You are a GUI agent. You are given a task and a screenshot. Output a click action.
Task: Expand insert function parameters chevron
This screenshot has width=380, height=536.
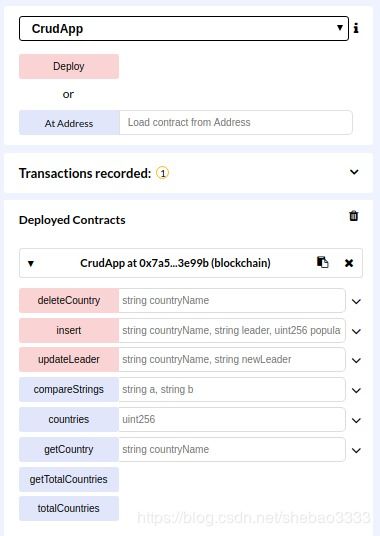356,331
